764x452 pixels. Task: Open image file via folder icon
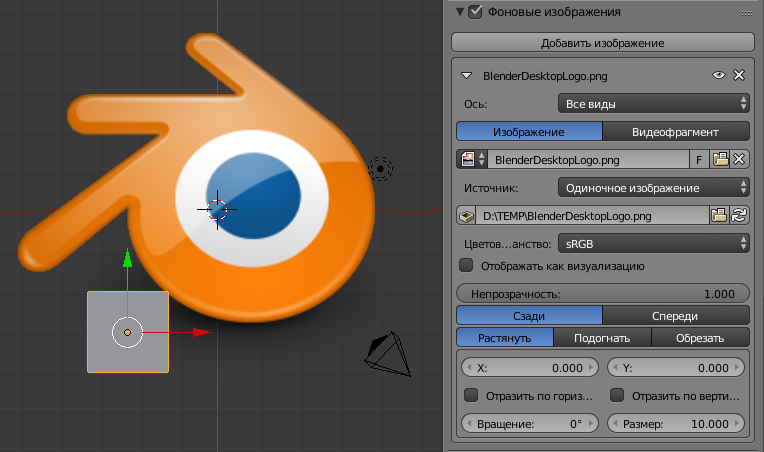coord(720,159)
